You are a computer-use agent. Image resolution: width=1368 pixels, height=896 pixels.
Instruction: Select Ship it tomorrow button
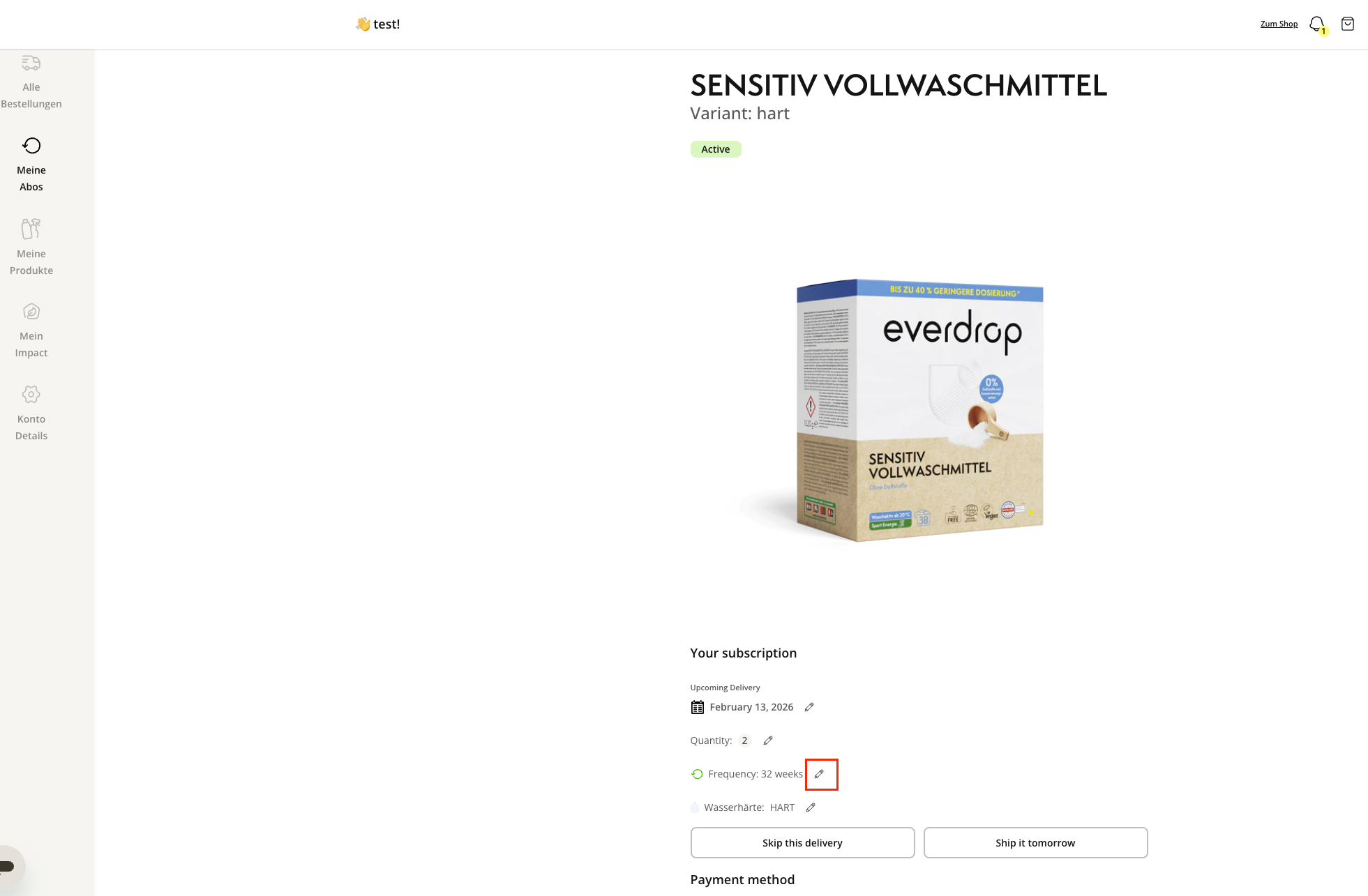click(x=1035, y=843)
